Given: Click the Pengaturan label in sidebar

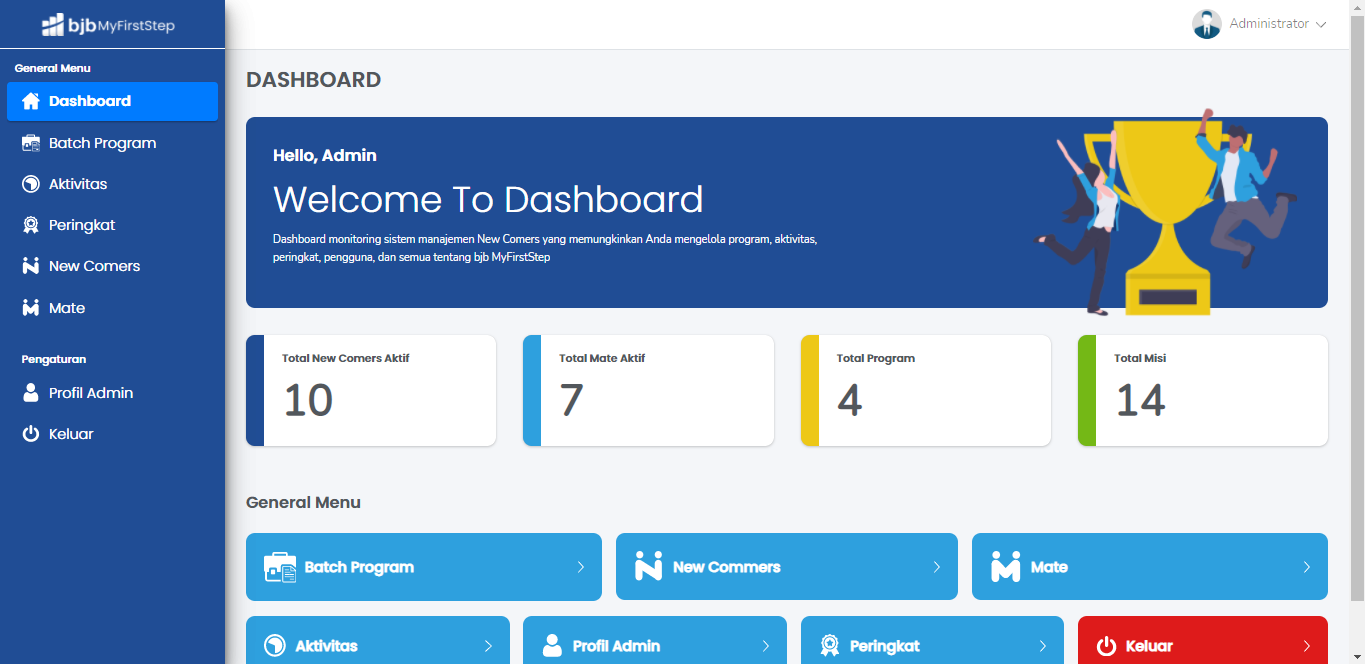Looking at the screenshot, I should [54, 359].
